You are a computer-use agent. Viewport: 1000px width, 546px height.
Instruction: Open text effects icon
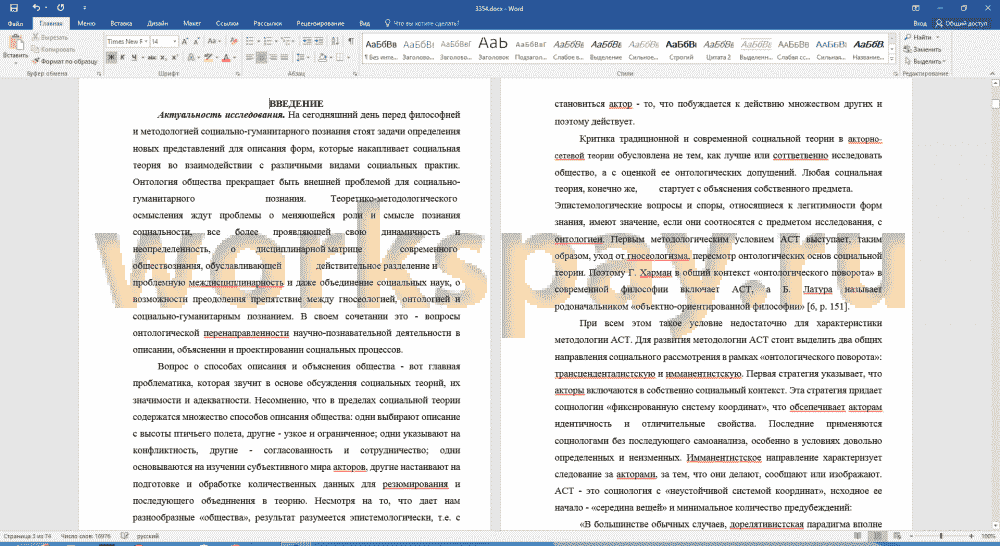(x=191, y=57)
